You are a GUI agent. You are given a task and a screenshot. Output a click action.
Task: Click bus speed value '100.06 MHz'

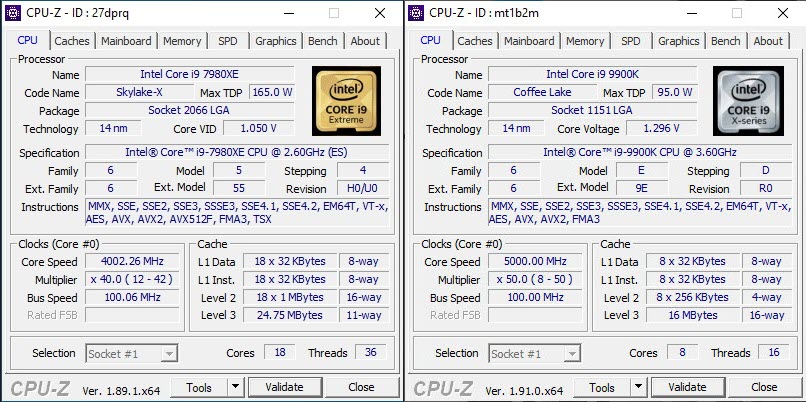132,297
